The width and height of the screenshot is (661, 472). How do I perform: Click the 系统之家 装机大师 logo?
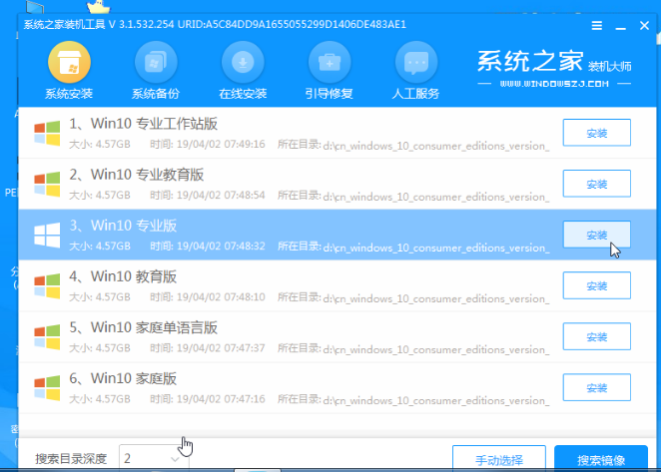[554, 62]
